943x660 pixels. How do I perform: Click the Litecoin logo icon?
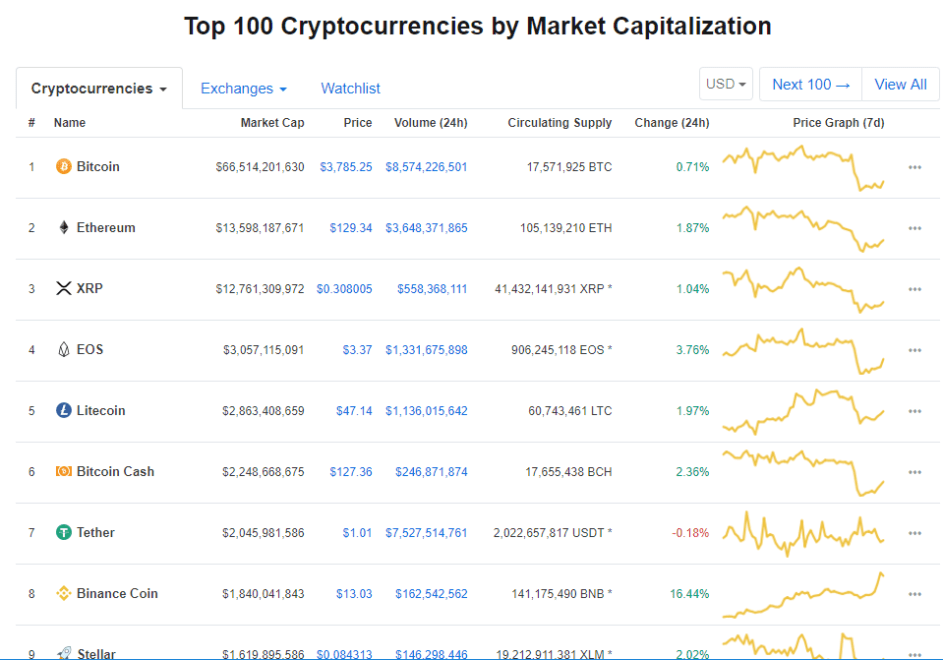pyautogui.click(x=63, y=411)
